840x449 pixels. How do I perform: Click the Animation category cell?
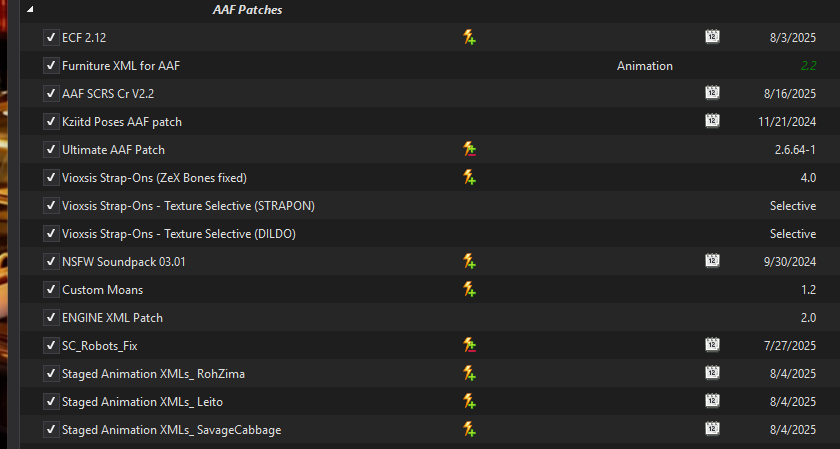[x=644, y=65]
